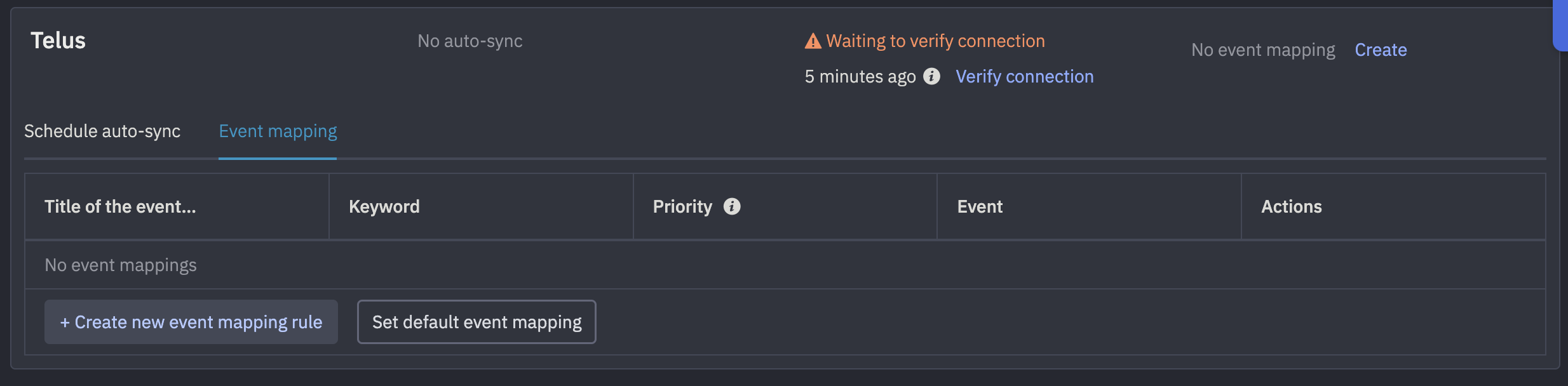Click the info icon next to Priority header
Screen dimensions: 1568x386
(x=733, y=206)
